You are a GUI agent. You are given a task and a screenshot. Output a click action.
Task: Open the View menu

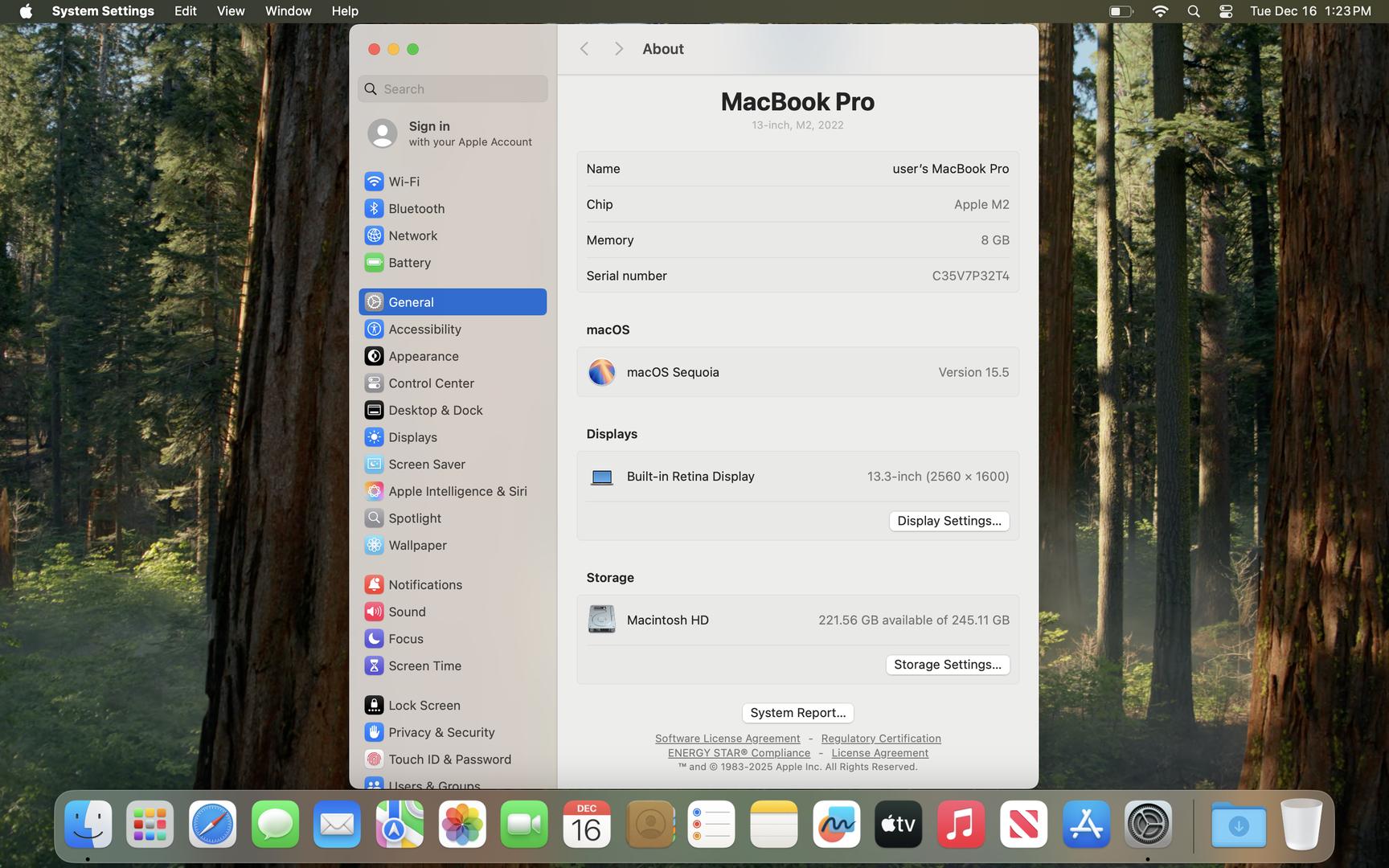pyautogui.click(x=231, y=11)
